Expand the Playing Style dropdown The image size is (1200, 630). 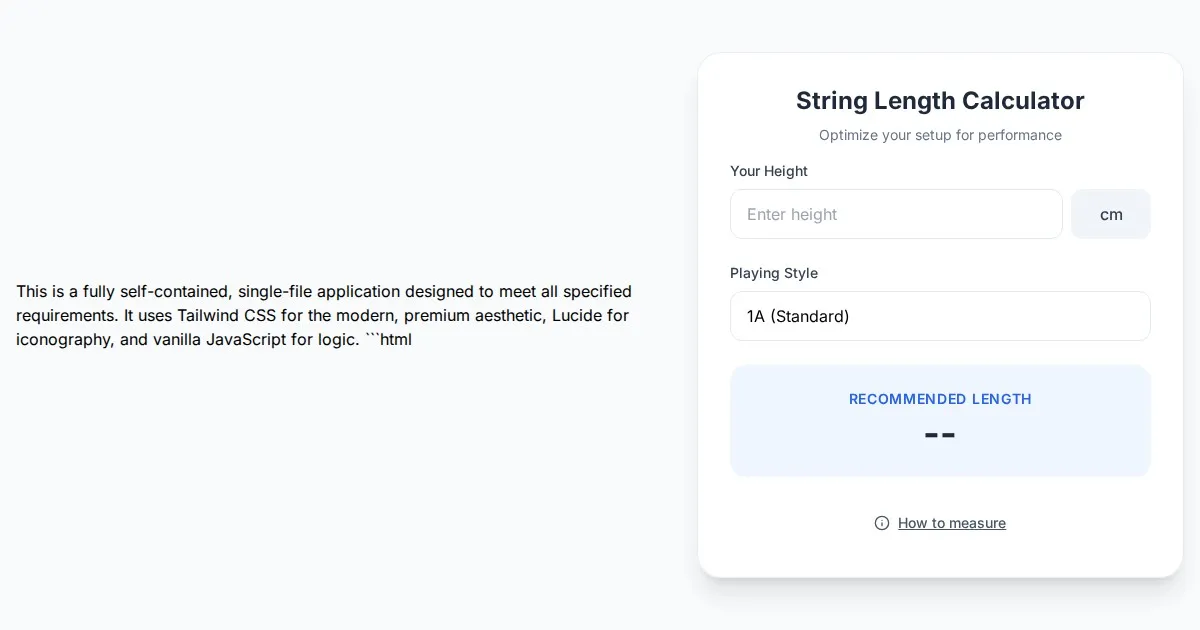(x=940, y=316)
